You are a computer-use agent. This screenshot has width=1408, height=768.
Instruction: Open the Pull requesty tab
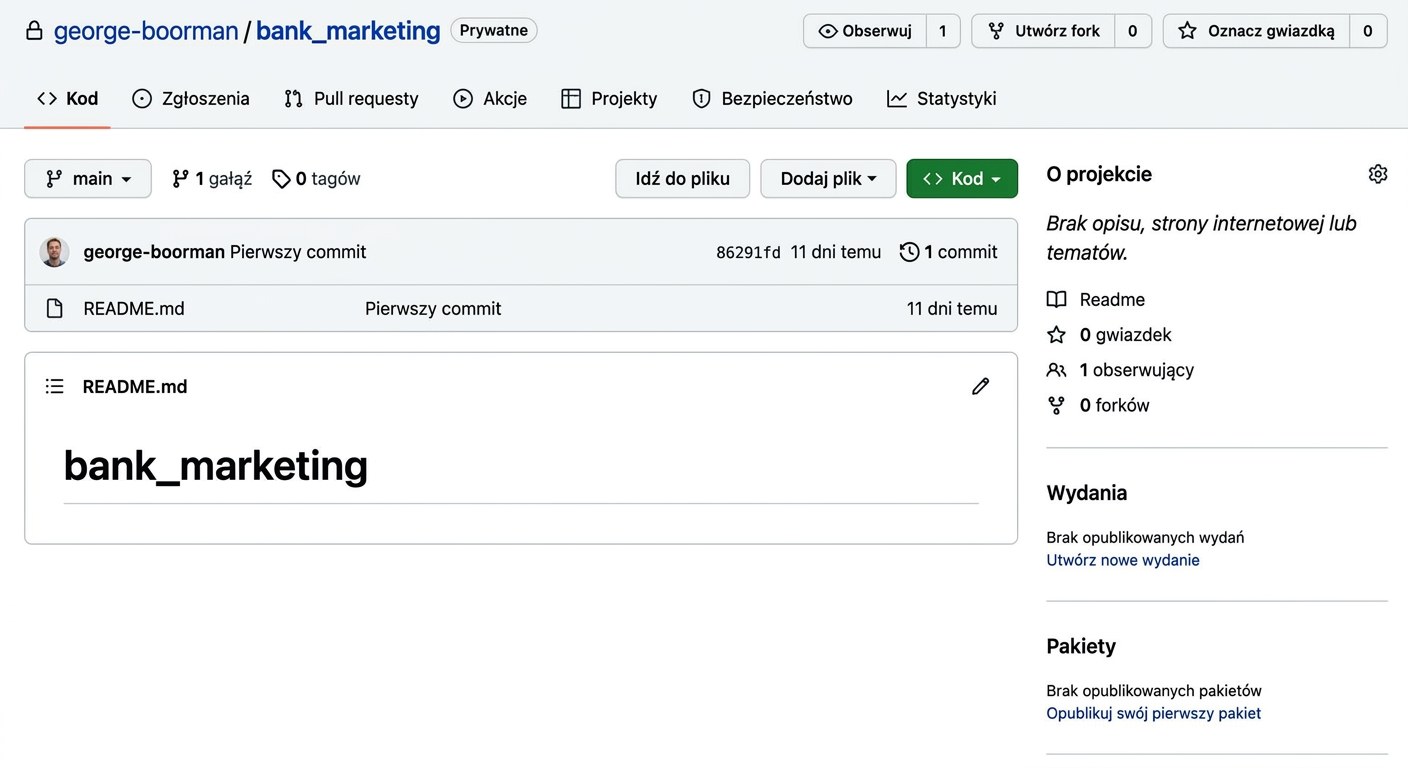coord(351,98)
